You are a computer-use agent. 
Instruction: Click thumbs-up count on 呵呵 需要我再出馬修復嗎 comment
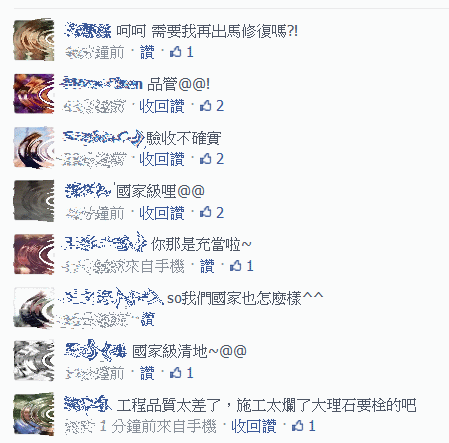click(182, 52)
